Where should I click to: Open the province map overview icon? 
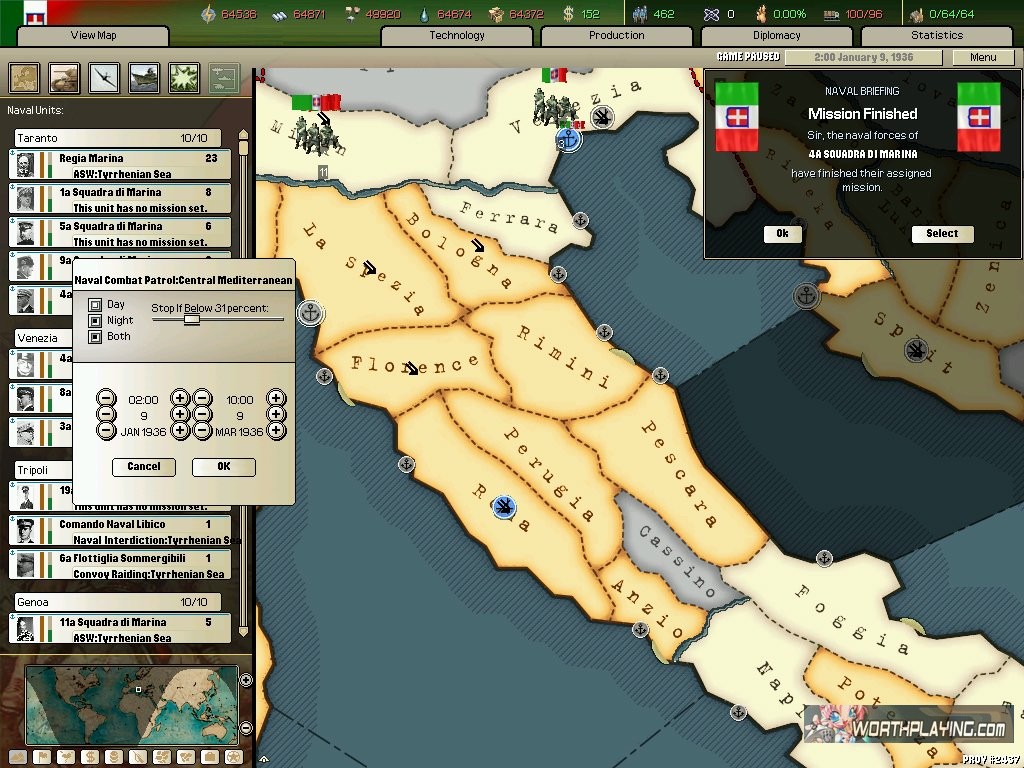click(24, 77)
